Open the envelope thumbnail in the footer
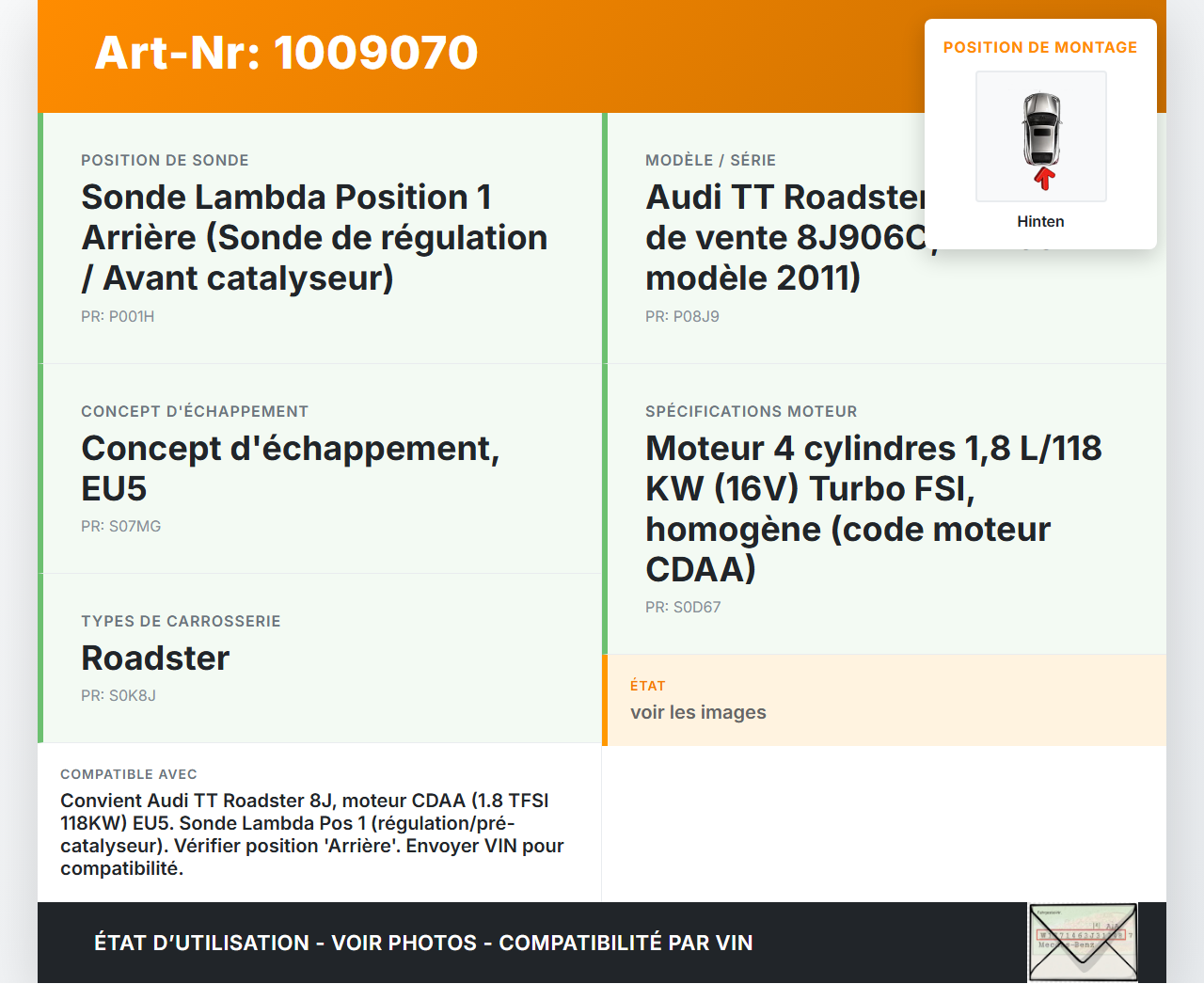 1084,943
